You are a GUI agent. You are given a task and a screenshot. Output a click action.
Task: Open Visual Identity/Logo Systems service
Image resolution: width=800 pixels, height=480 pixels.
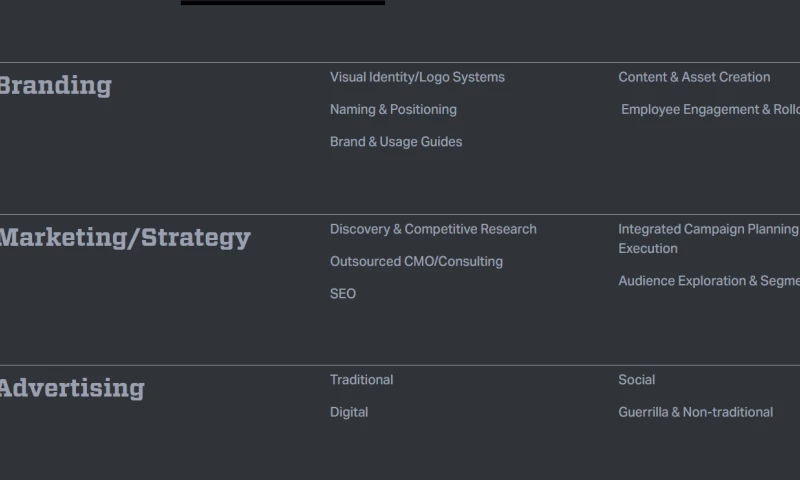[417, 77]
